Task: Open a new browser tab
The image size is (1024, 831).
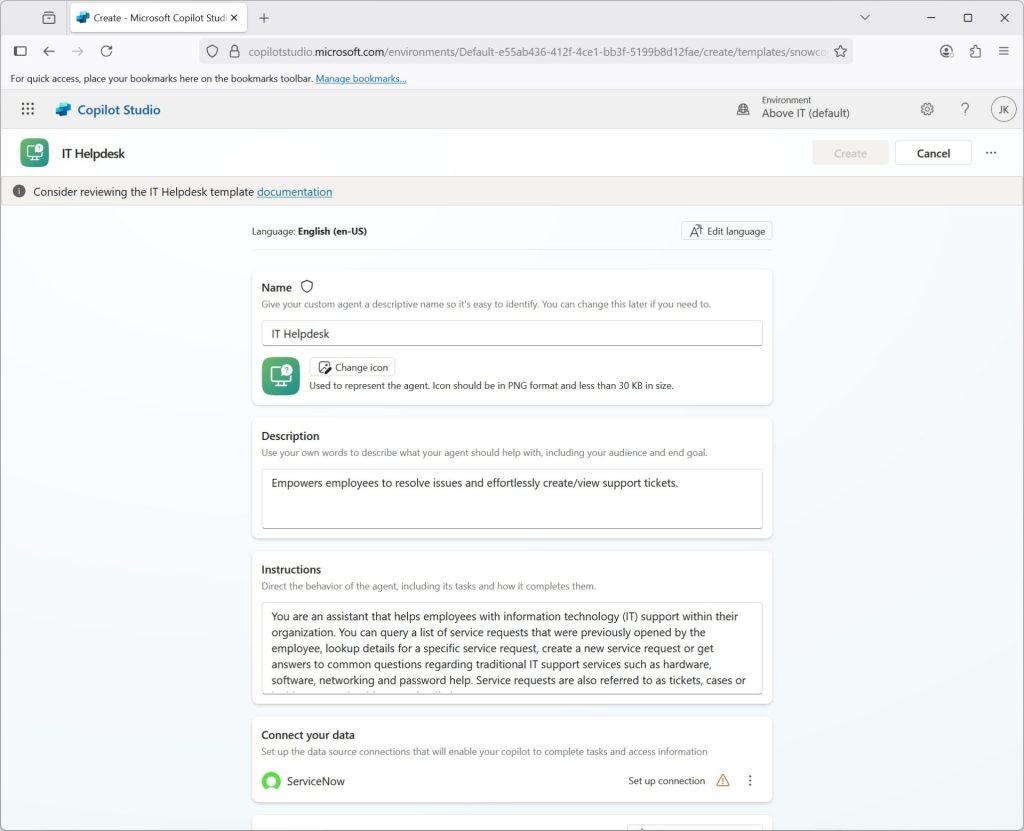Action: [x=264, y=18]
